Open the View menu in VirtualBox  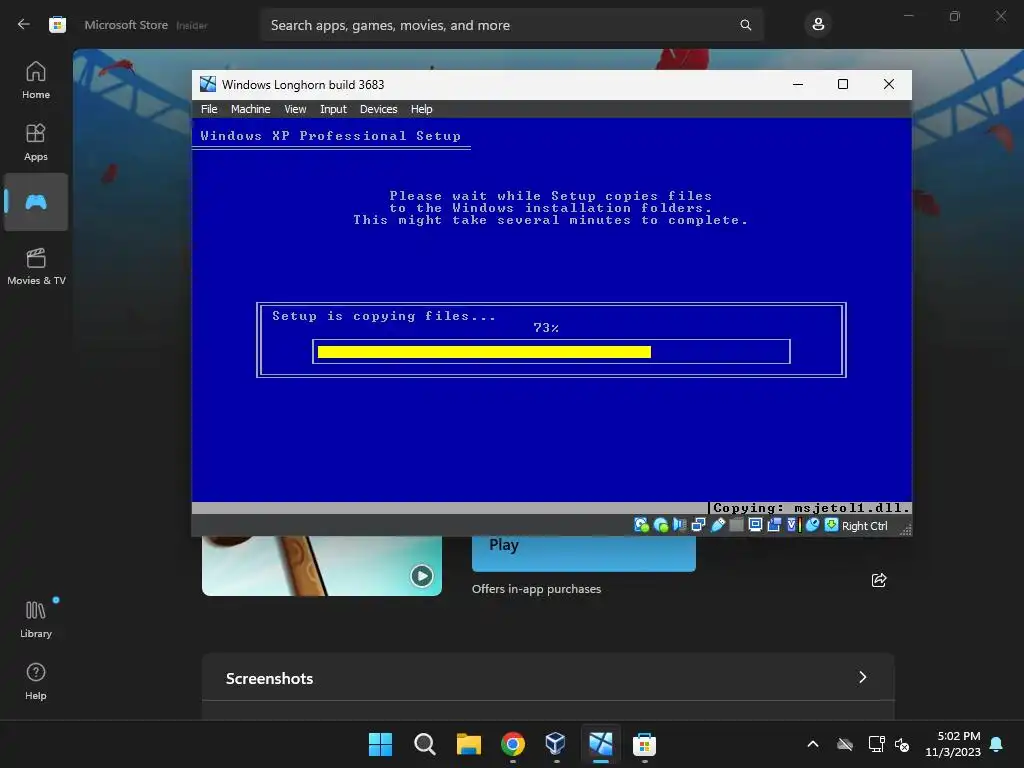tap(295, 109)
